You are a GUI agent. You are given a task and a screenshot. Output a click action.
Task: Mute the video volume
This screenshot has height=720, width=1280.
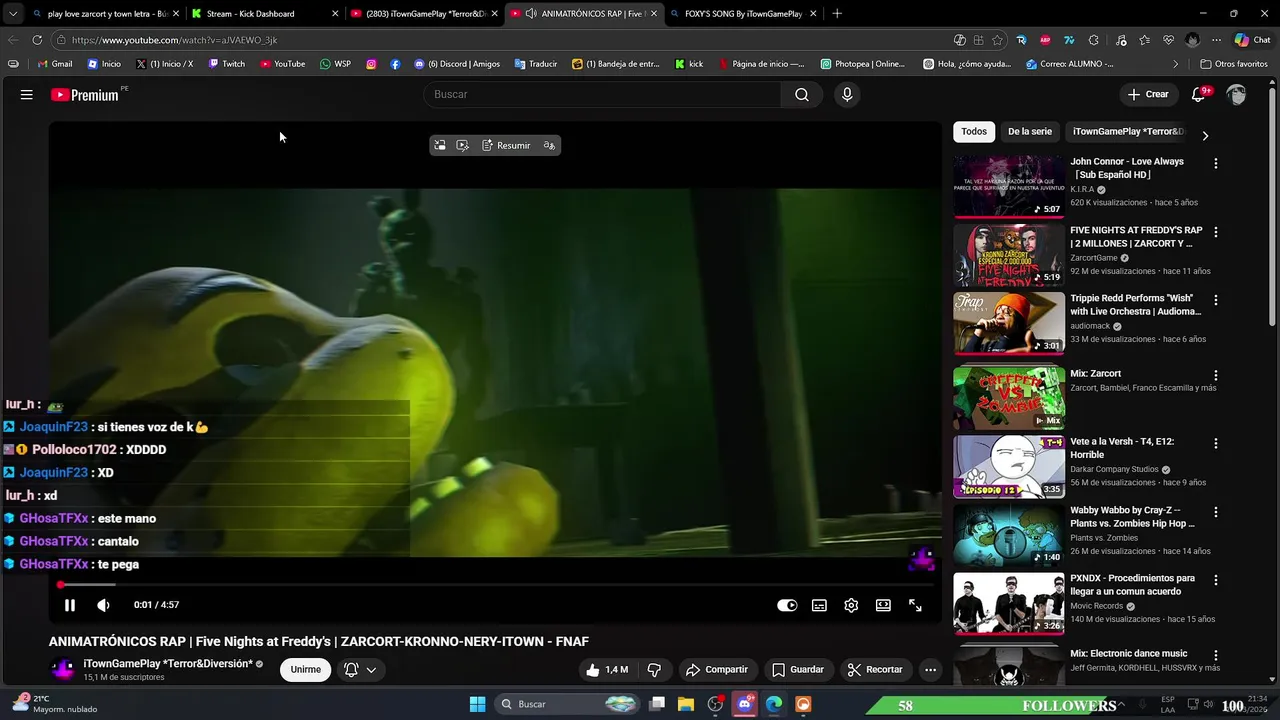point(103,605)
